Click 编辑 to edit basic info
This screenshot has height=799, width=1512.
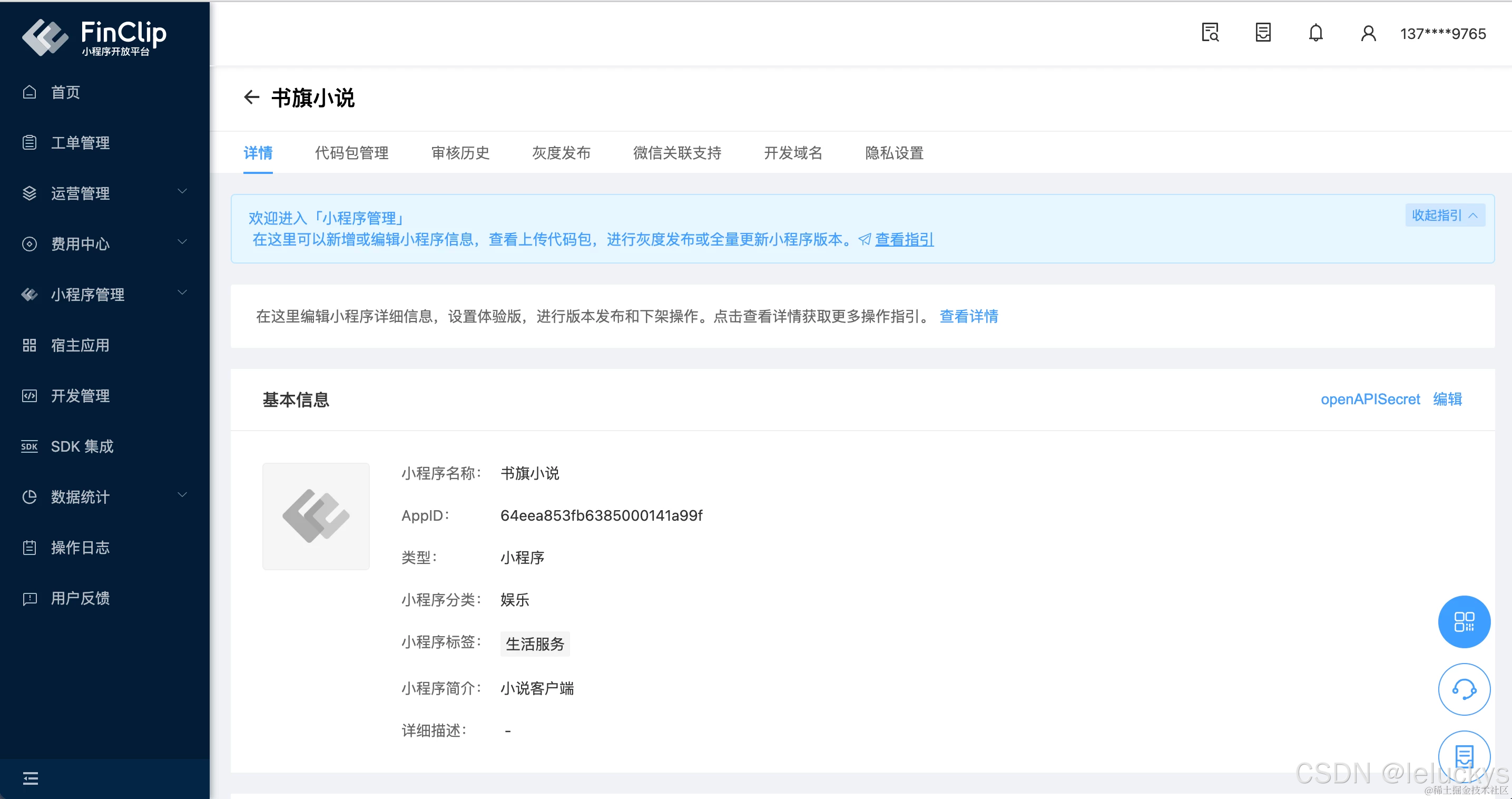point(1447,399)
